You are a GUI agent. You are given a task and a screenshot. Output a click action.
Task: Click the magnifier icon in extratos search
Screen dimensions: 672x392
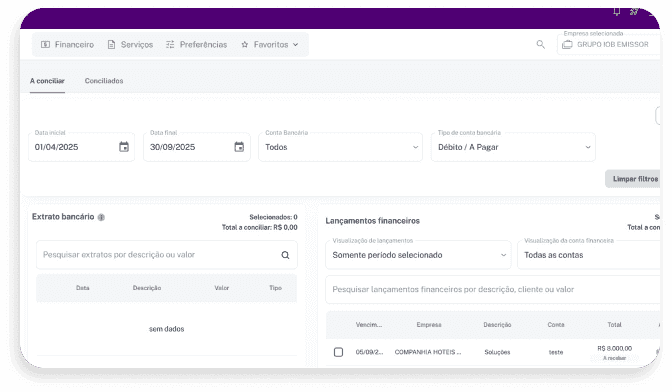pyautogui.click(x=285, y=255)
